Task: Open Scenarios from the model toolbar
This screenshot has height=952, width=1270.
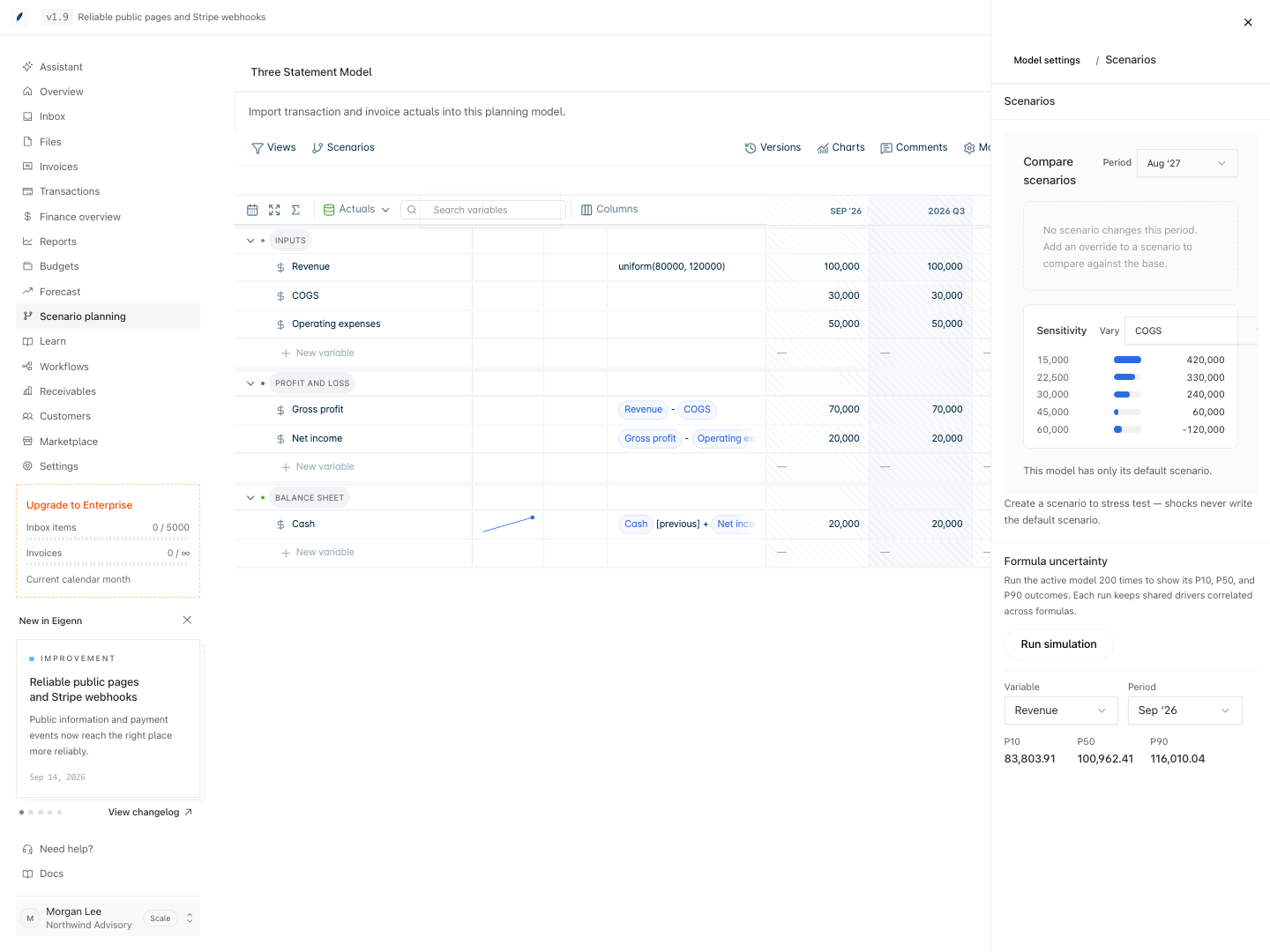Action: point(343,148)
